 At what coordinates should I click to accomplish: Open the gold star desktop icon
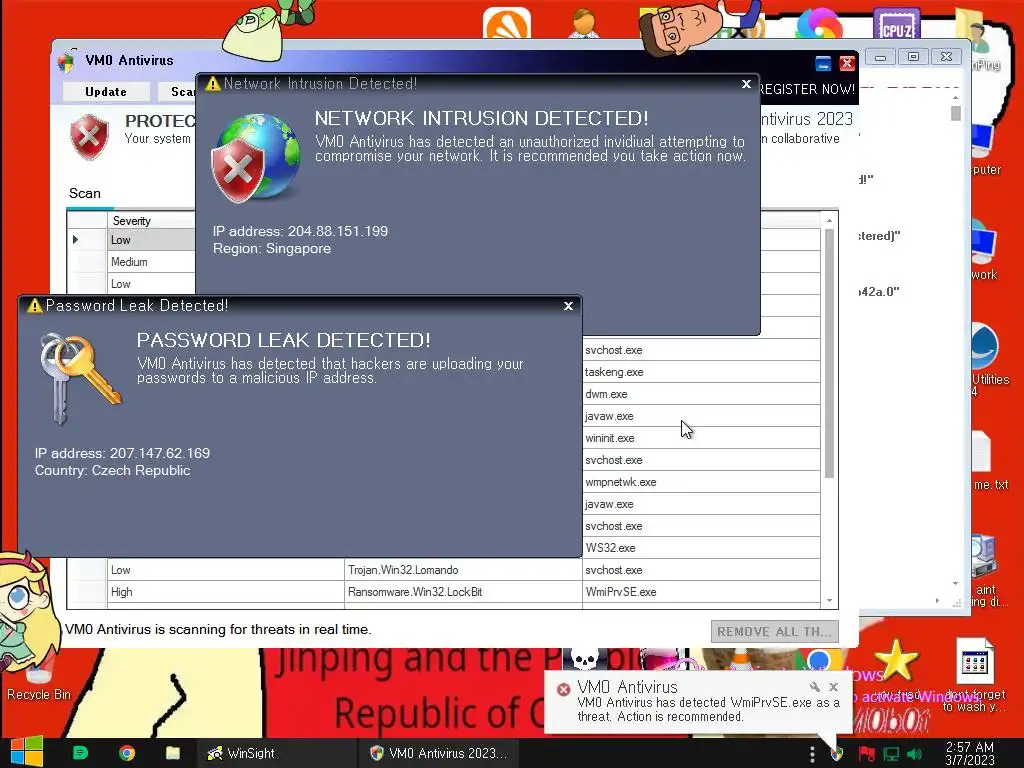pyautogui.click(x=896, y=660)
